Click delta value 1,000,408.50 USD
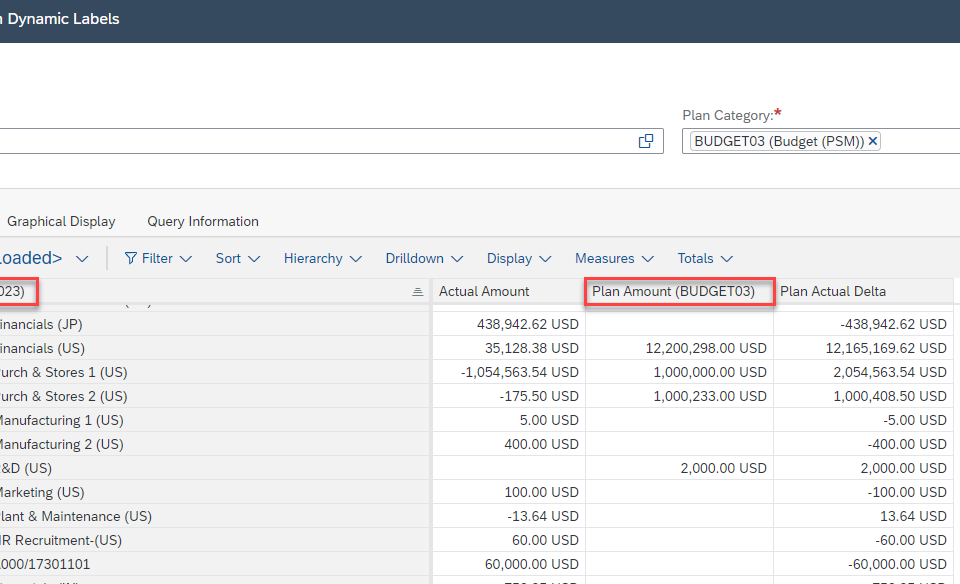This screenshot has height=584, width=960. click(x=890, y=396)
